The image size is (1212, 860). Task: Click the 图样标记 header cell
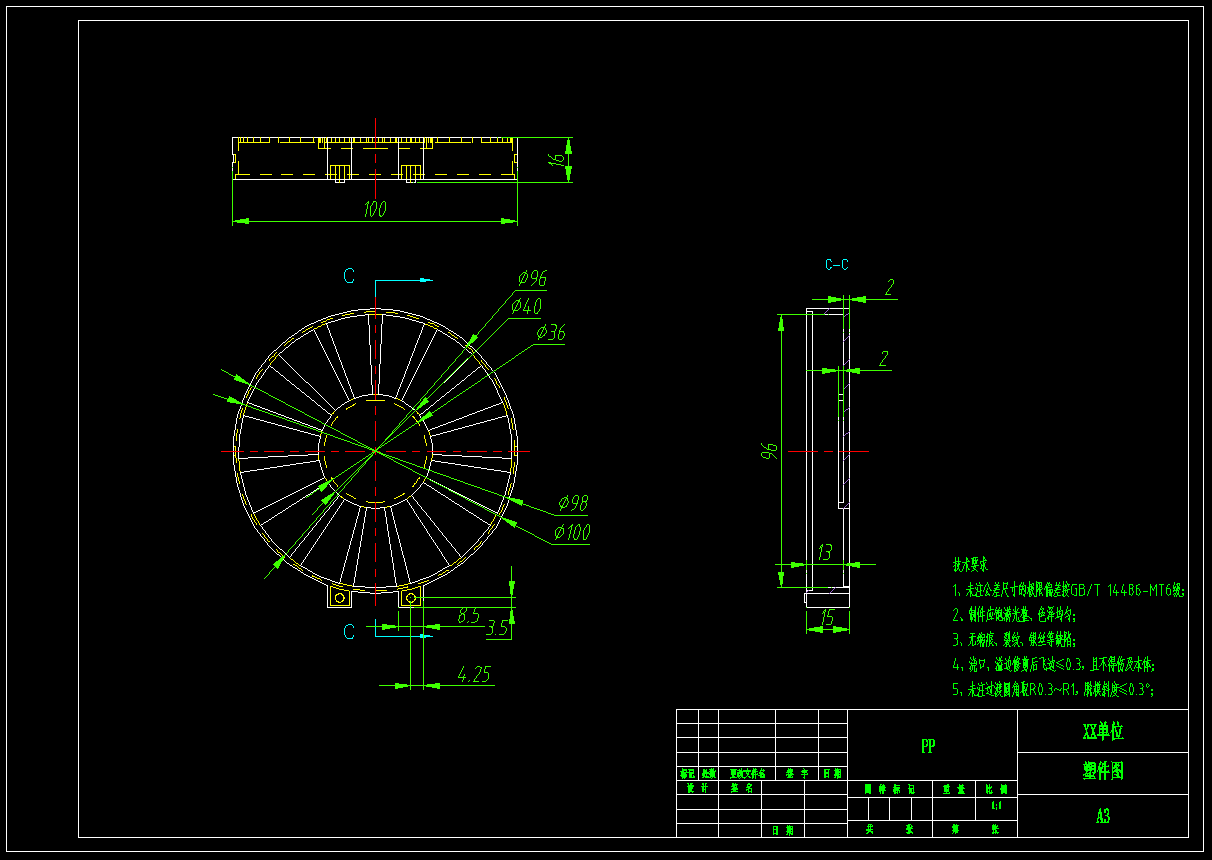[890, 789]
